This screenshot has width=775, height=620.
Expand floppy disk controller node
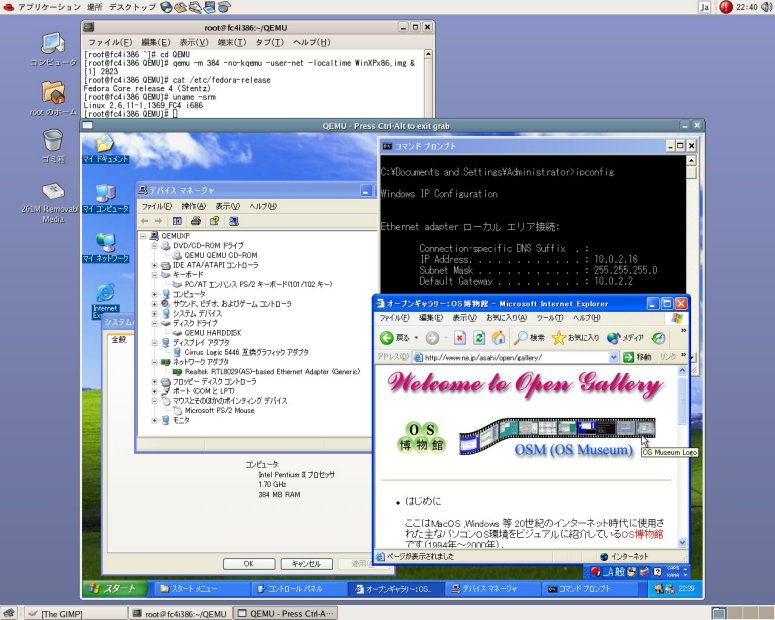(x=154, y=382)
